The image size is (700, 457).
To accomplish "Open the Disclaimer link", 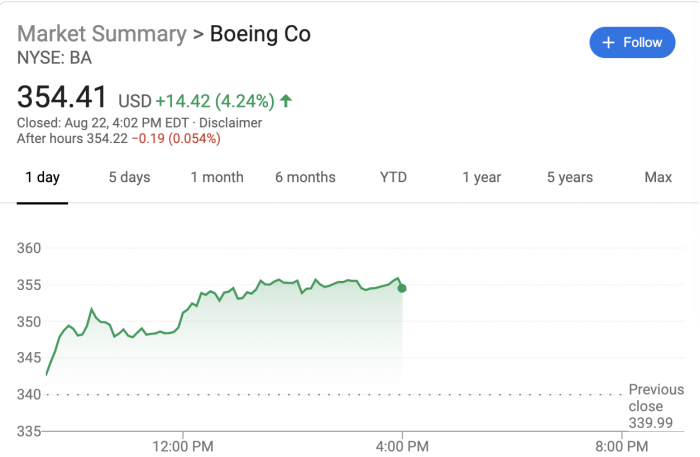I will [228, 123].
